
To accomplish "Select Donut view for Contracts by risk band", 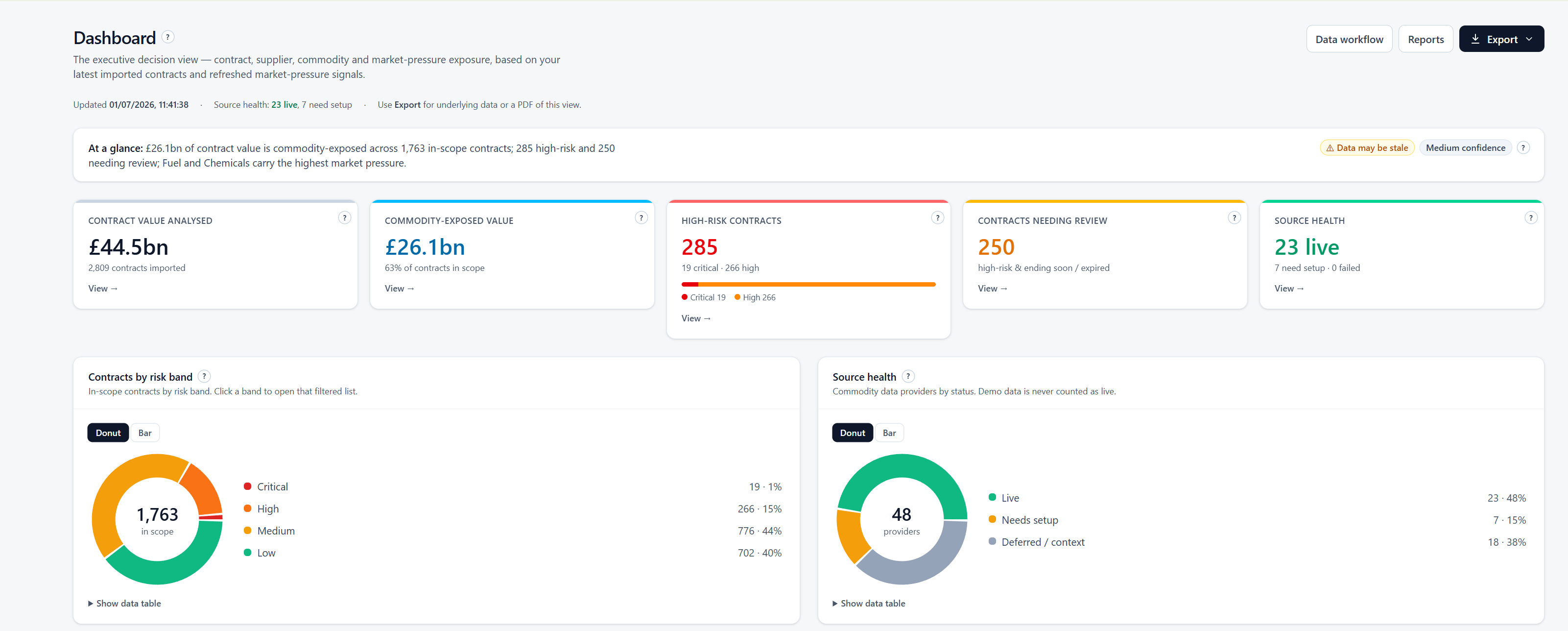I will [108, 433].
